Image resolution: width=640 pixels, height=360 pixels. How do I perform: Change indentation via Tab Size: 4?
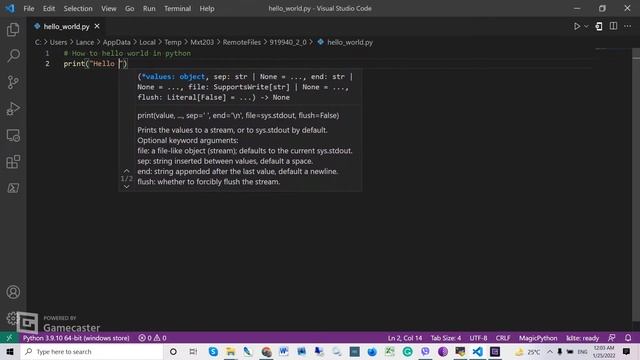click(x=446, y=338)
